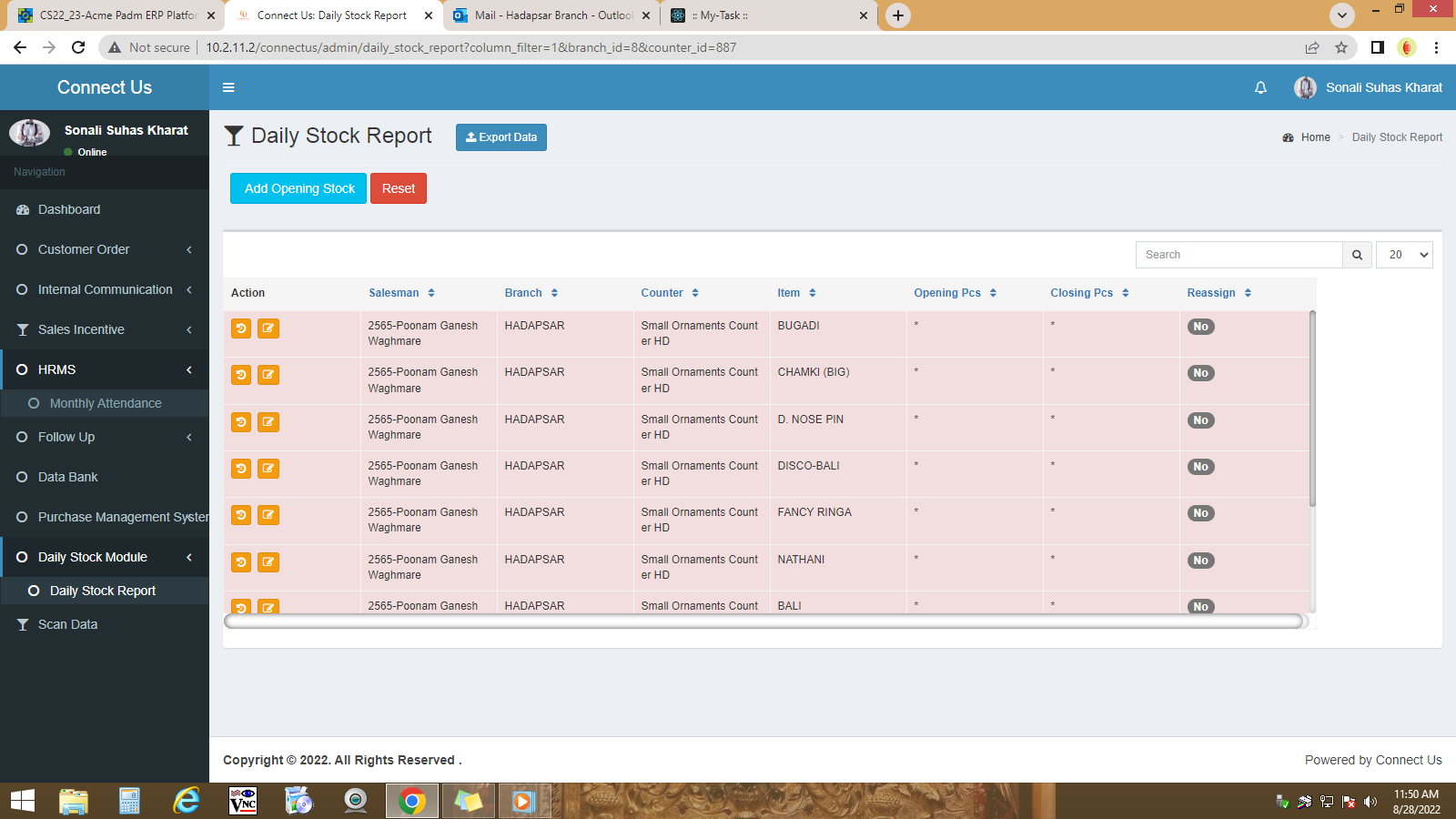Click the revert icon for DISCO-BALI row
Image resolution: width=1456 pixels, height=819 pixels.
pos(241,469)
